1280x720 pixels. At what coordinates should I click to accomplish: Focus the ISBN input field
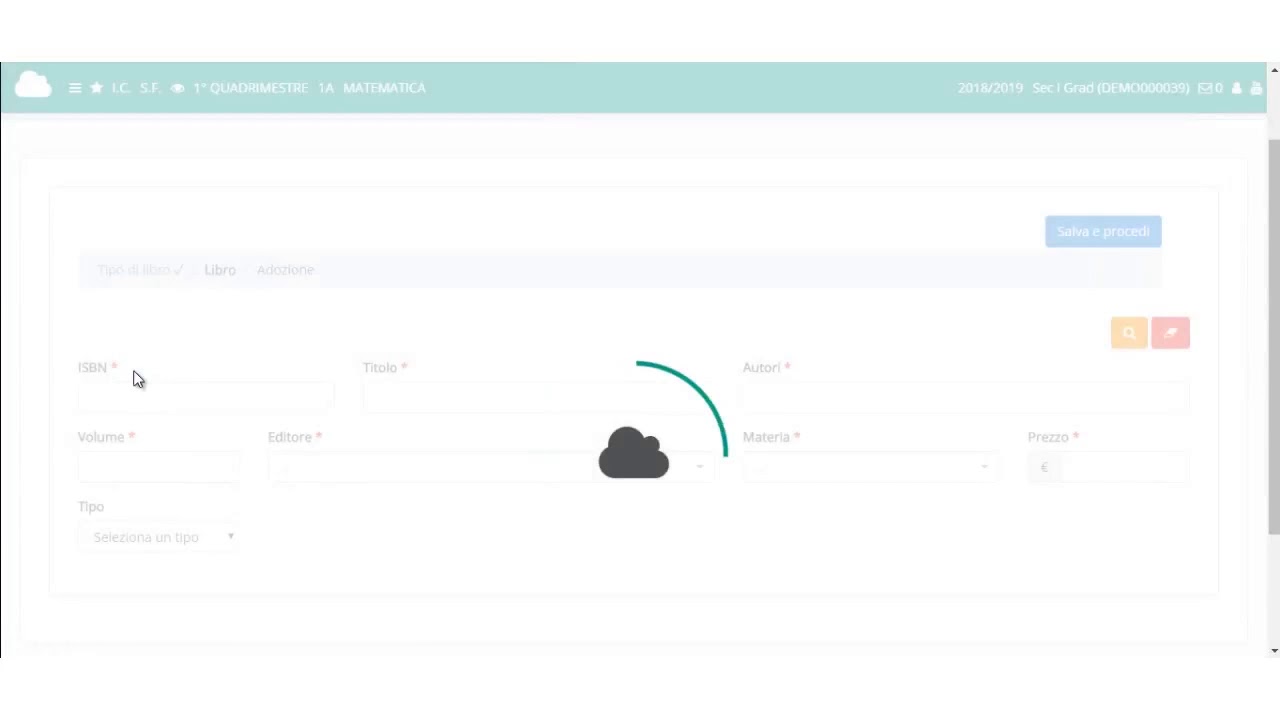[x=206, y=398]
